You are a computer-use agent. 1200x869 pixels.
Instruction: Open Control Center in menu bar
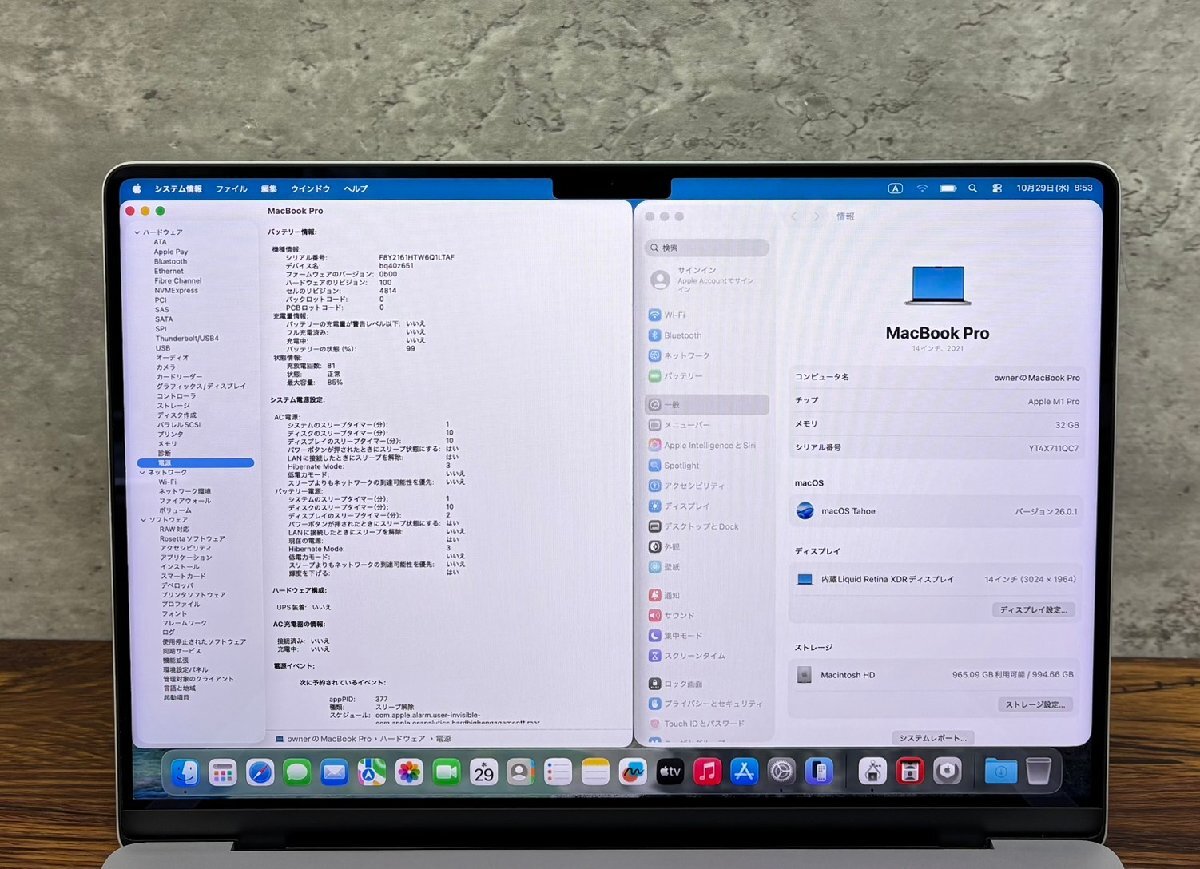997,188
